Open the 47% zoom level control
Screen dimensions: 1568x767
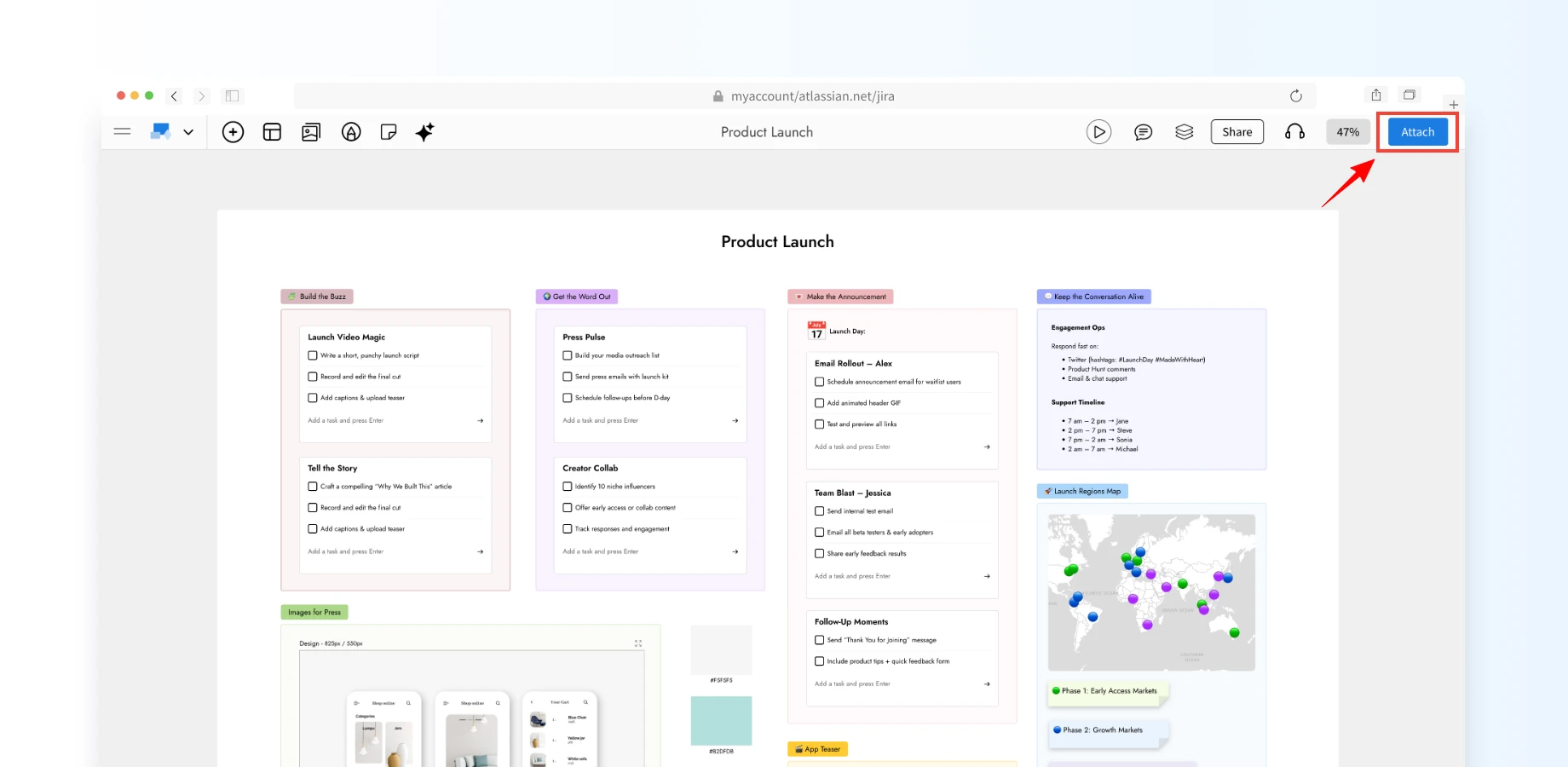pos(1347,132)
